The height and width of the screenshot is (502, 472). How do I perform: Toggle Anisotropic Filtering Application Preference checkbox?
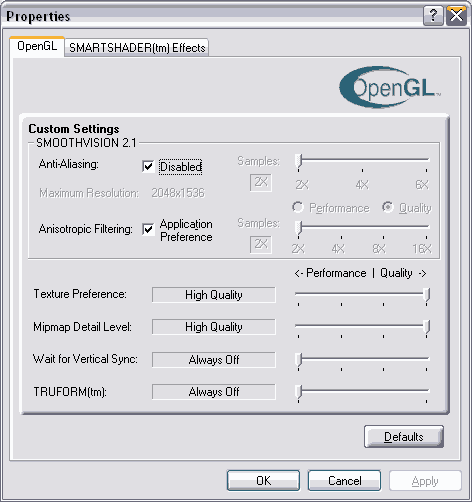coord(148,229)
